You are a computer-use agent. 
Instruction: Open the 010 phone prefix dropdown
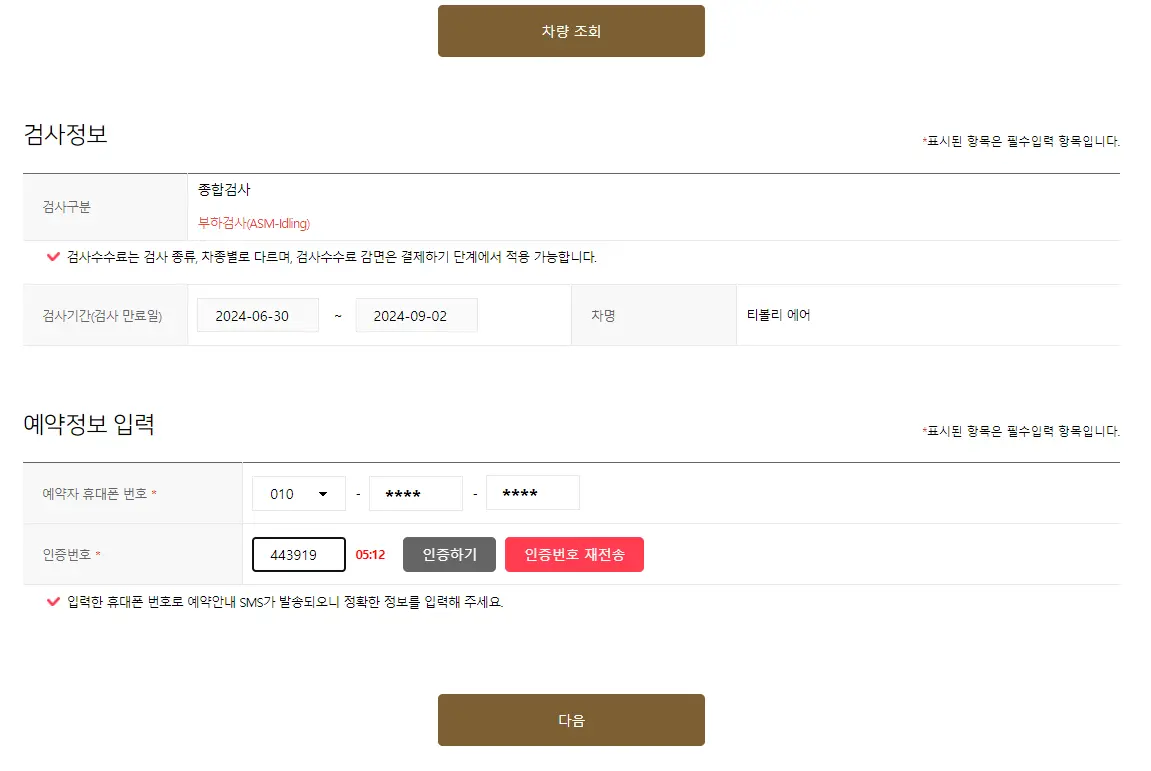click(x=298, y=492)
